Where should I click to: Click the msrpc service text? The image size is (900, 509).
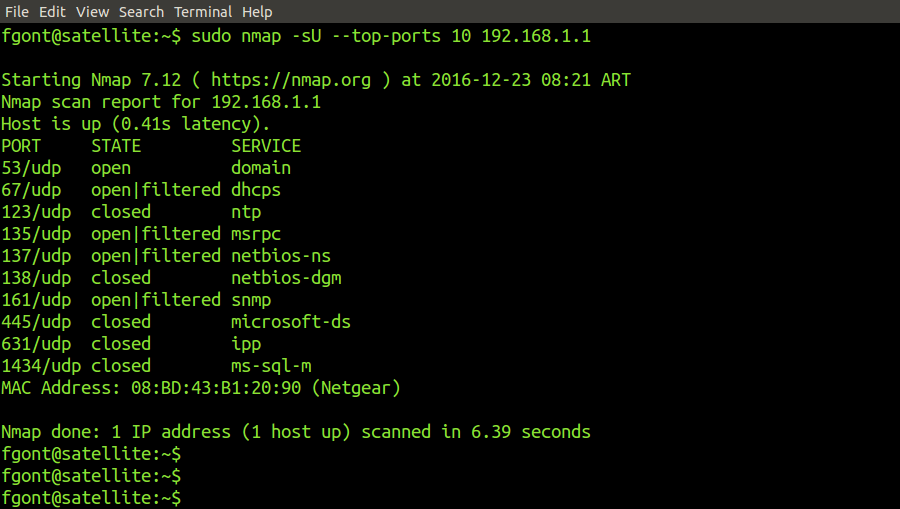click(x=256, y=234)
